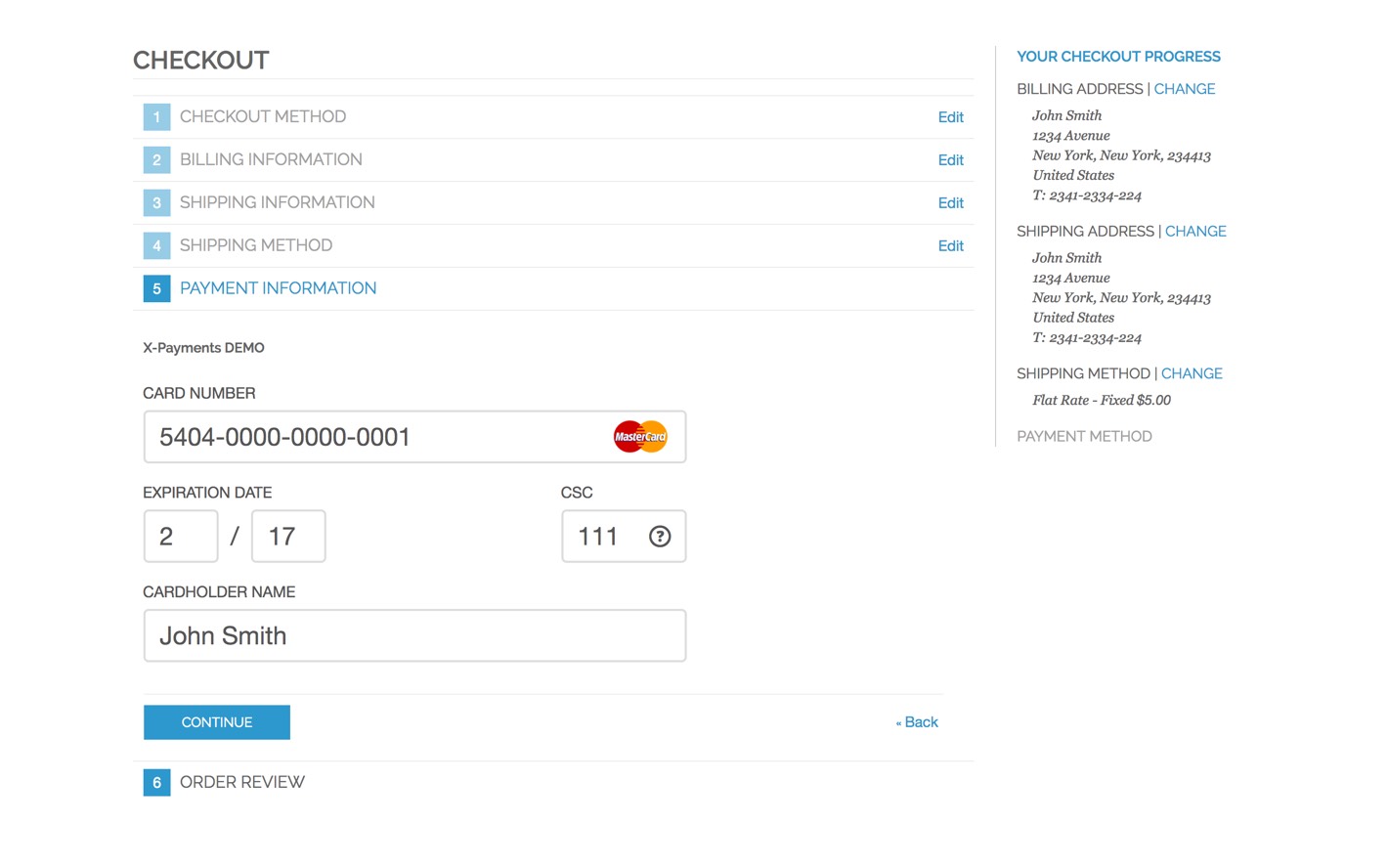
Task: Click the step 3 Shipping Information badge
Action: [x=156, y=202]
